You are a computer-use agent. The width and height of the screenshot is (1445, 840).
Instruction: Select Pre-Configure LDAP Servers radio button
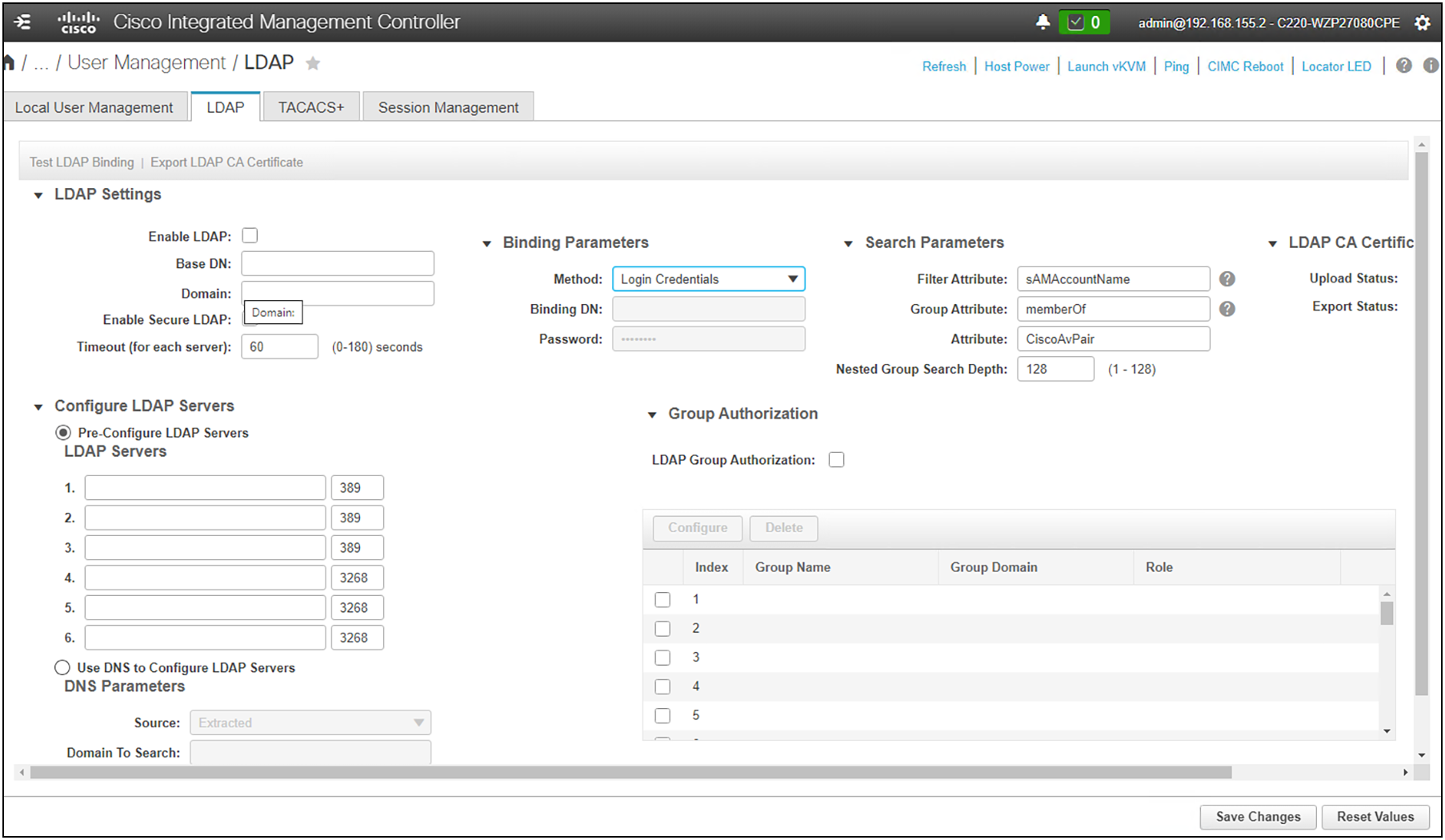coord(62,433)
